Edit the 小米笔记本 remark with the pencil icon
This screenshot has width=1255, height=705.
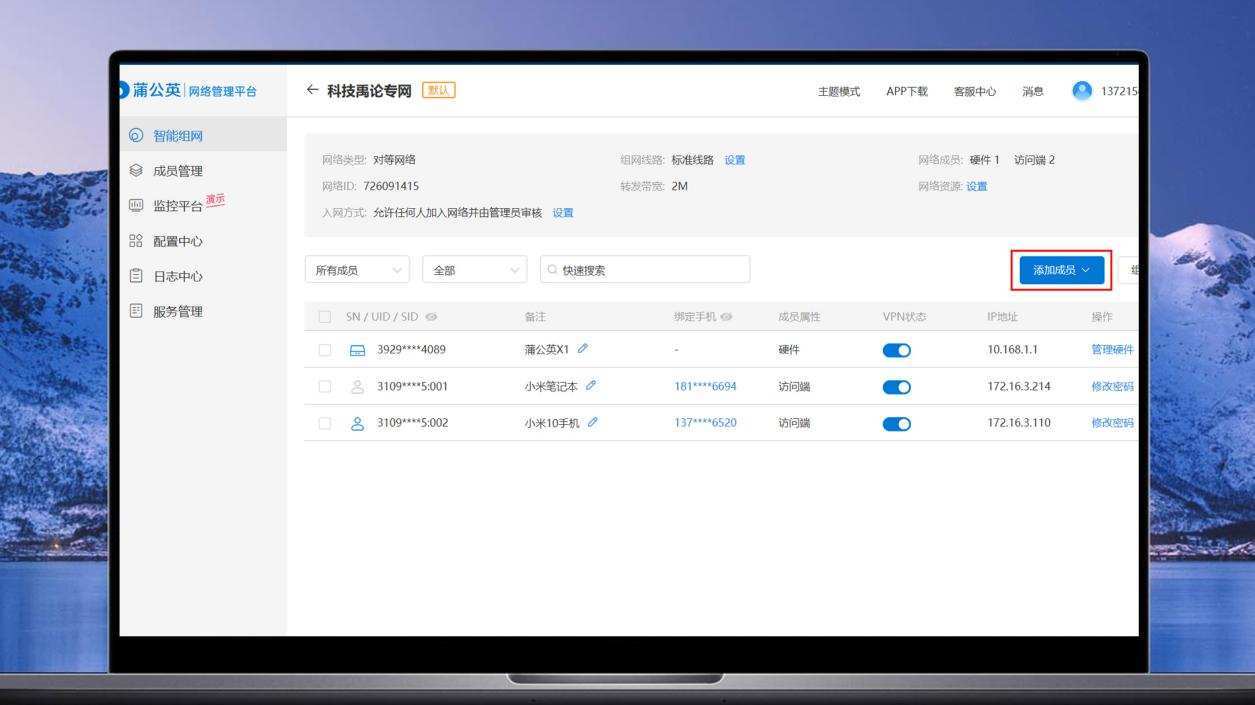591,385
